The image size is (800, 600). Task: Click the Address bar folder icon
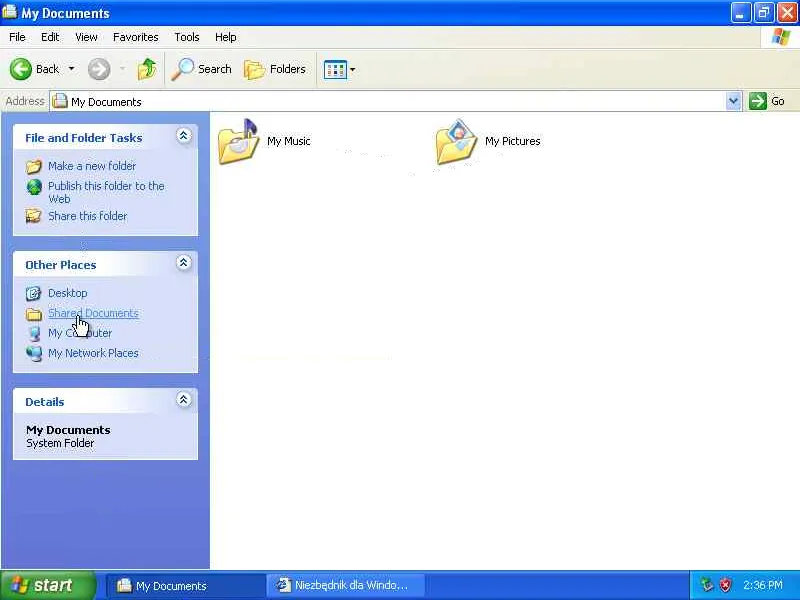[x=60, y=101]
